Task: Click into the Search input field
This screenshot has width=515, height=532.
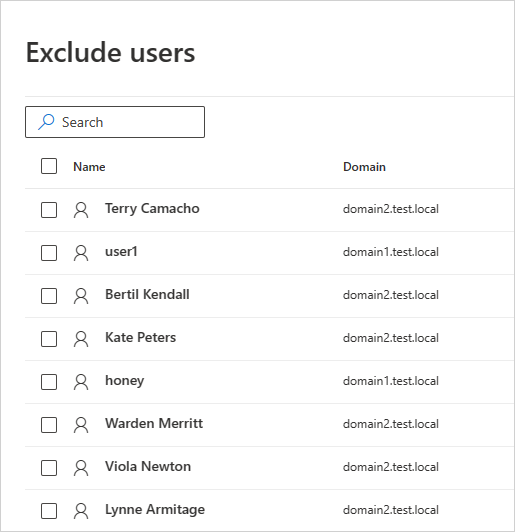Action: tap(115, 122)
